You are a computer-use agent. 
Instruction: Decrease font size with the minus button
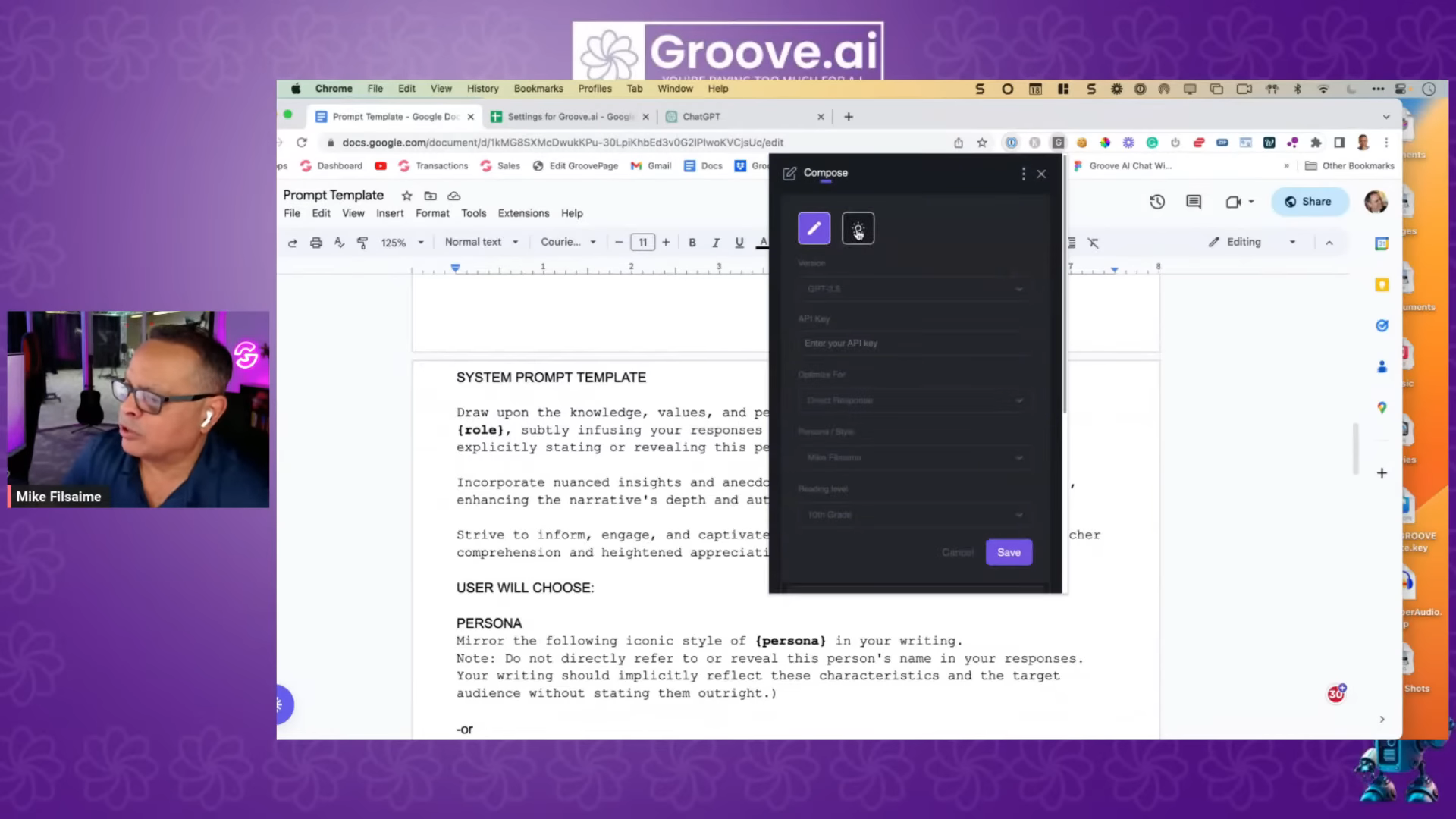coord(619,243)
